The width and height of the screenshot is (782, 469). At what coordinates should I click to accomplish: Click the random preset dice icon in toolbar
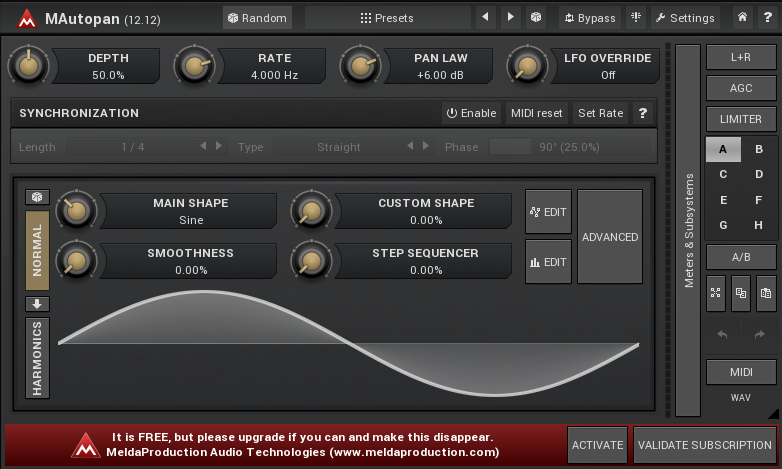[x=536, y=17]
